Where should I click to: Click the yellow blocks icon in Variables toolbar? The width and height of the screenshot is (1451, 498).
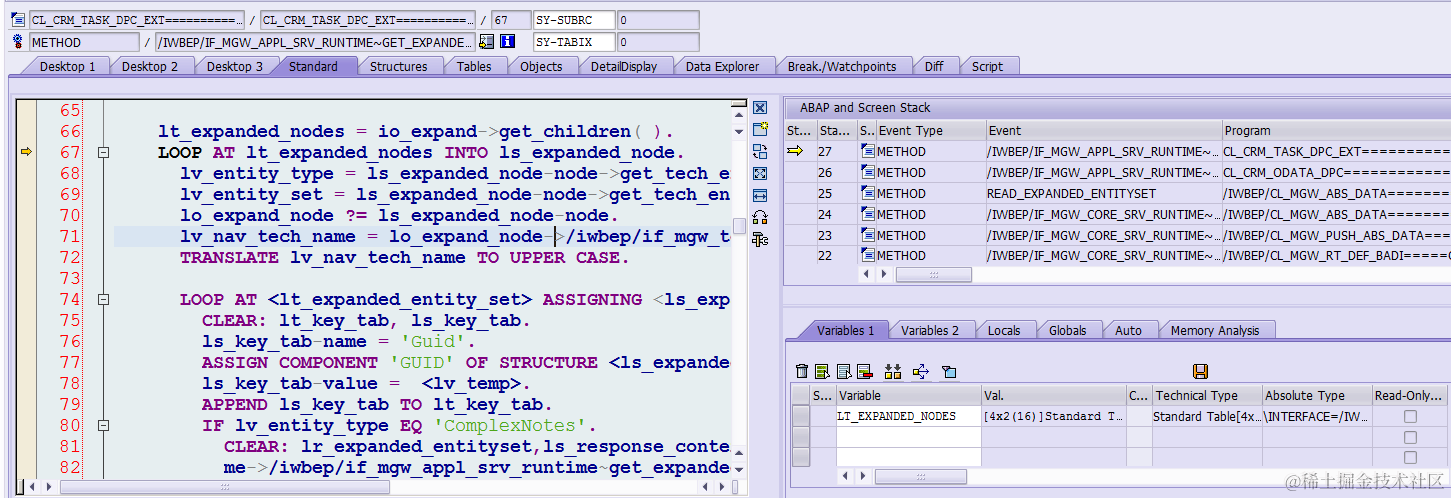tap(893, 372)
